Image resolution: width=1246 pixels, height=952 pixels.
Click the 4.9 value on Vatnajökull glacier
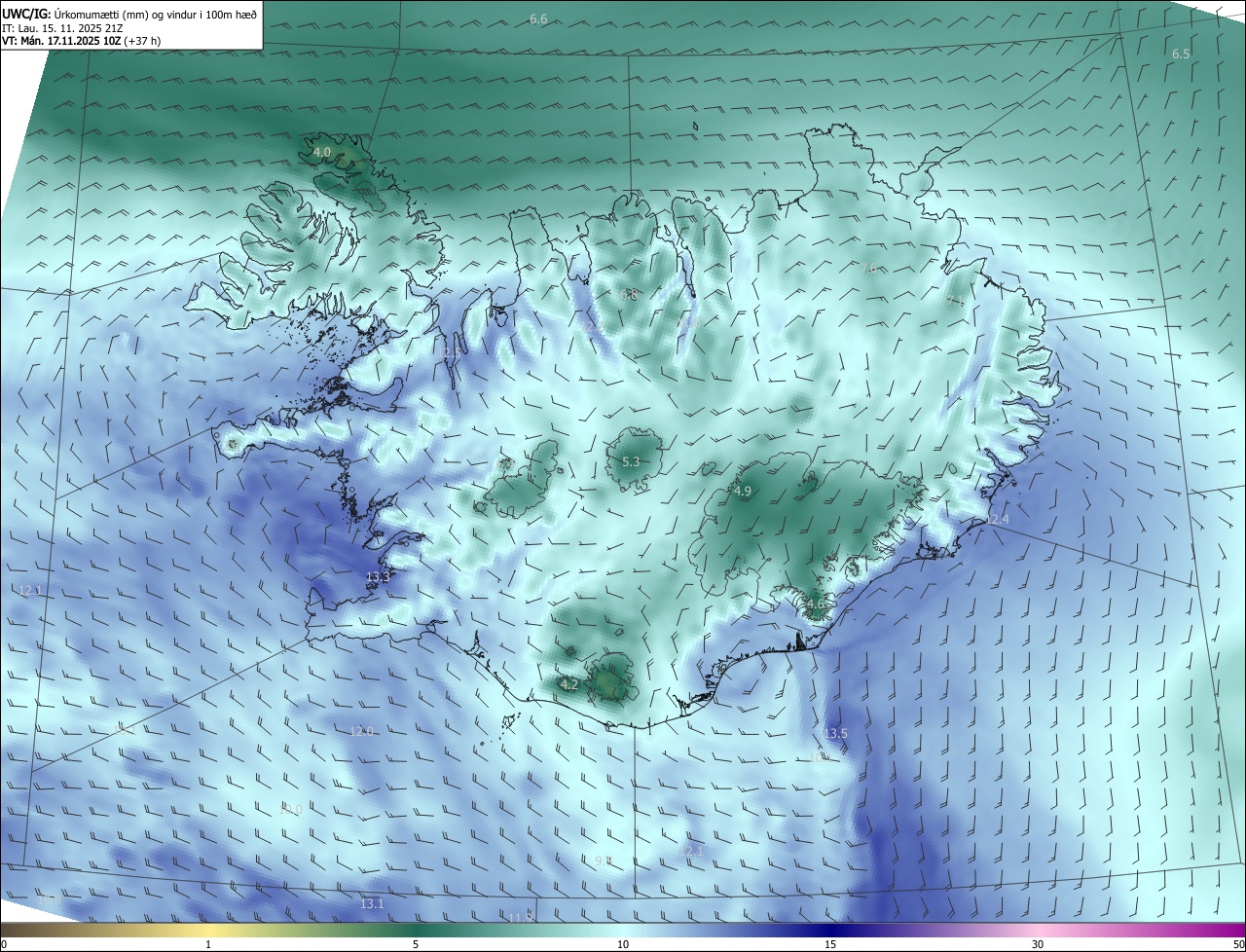pyautogui.click(x=743, y=492)
